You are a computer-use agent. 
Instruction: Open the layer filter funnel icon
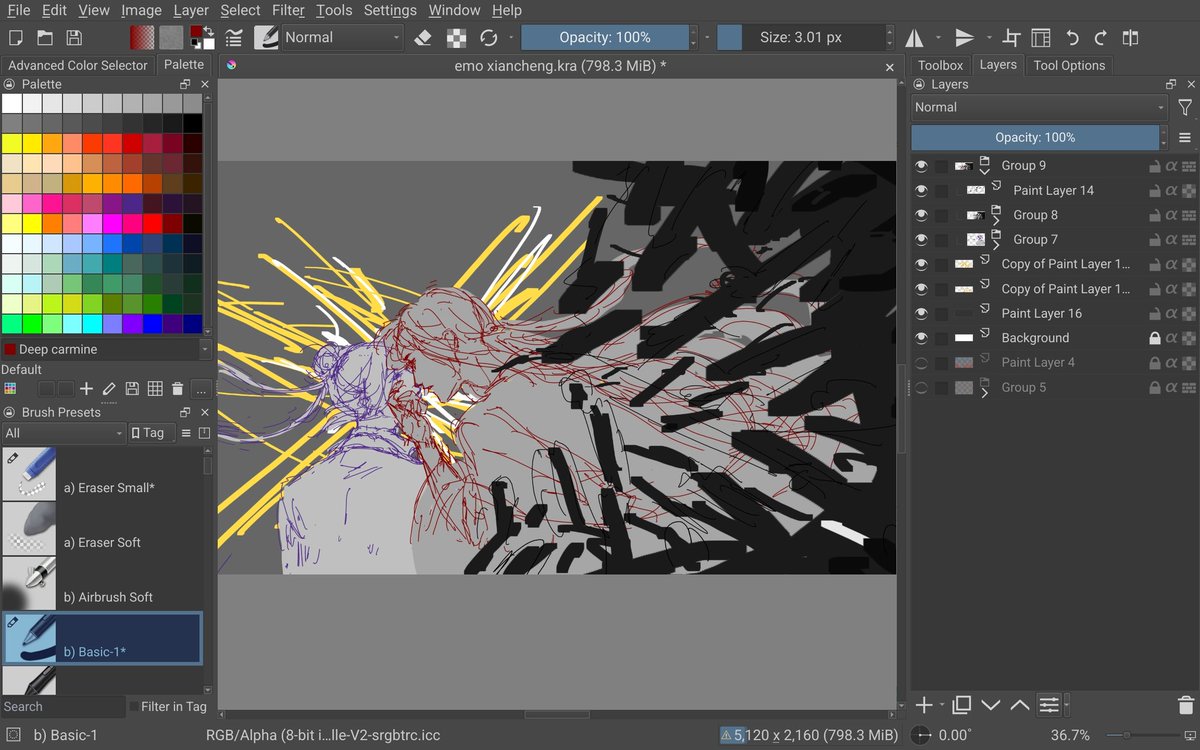1185,107
